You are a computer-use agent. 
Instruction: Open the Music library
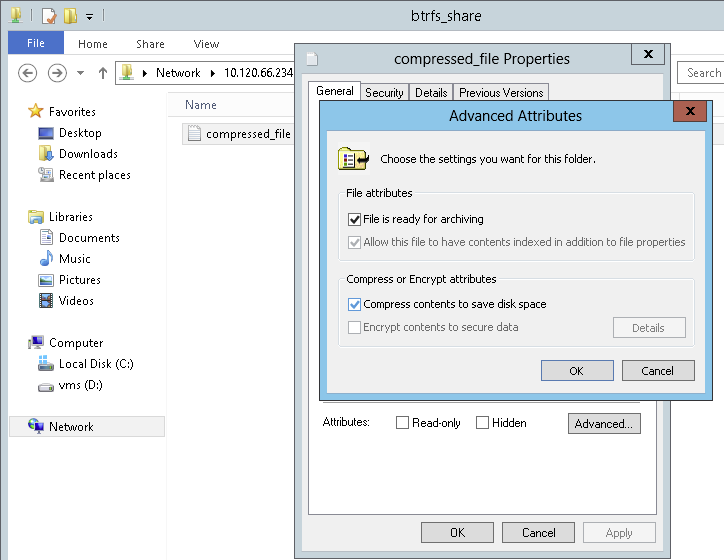(74, 259)
